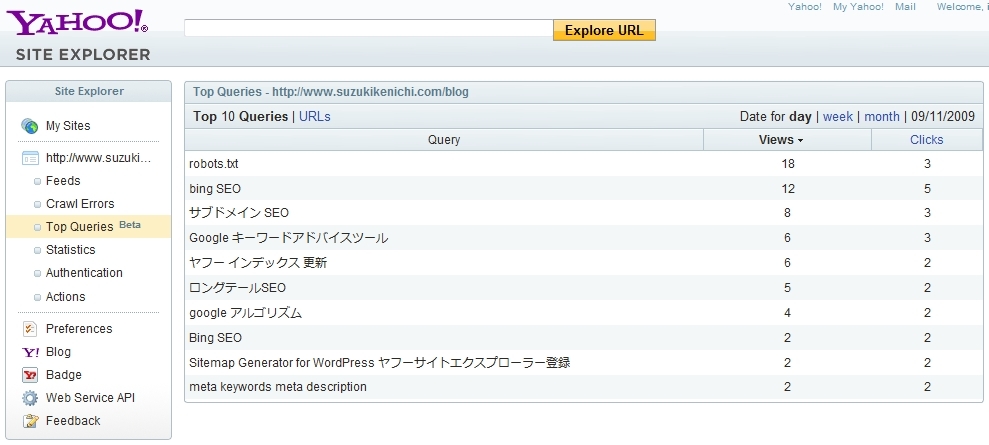This screenshot has height=445, width=989.
Task: Click the Query column header
Action: [x=444, y=140]
